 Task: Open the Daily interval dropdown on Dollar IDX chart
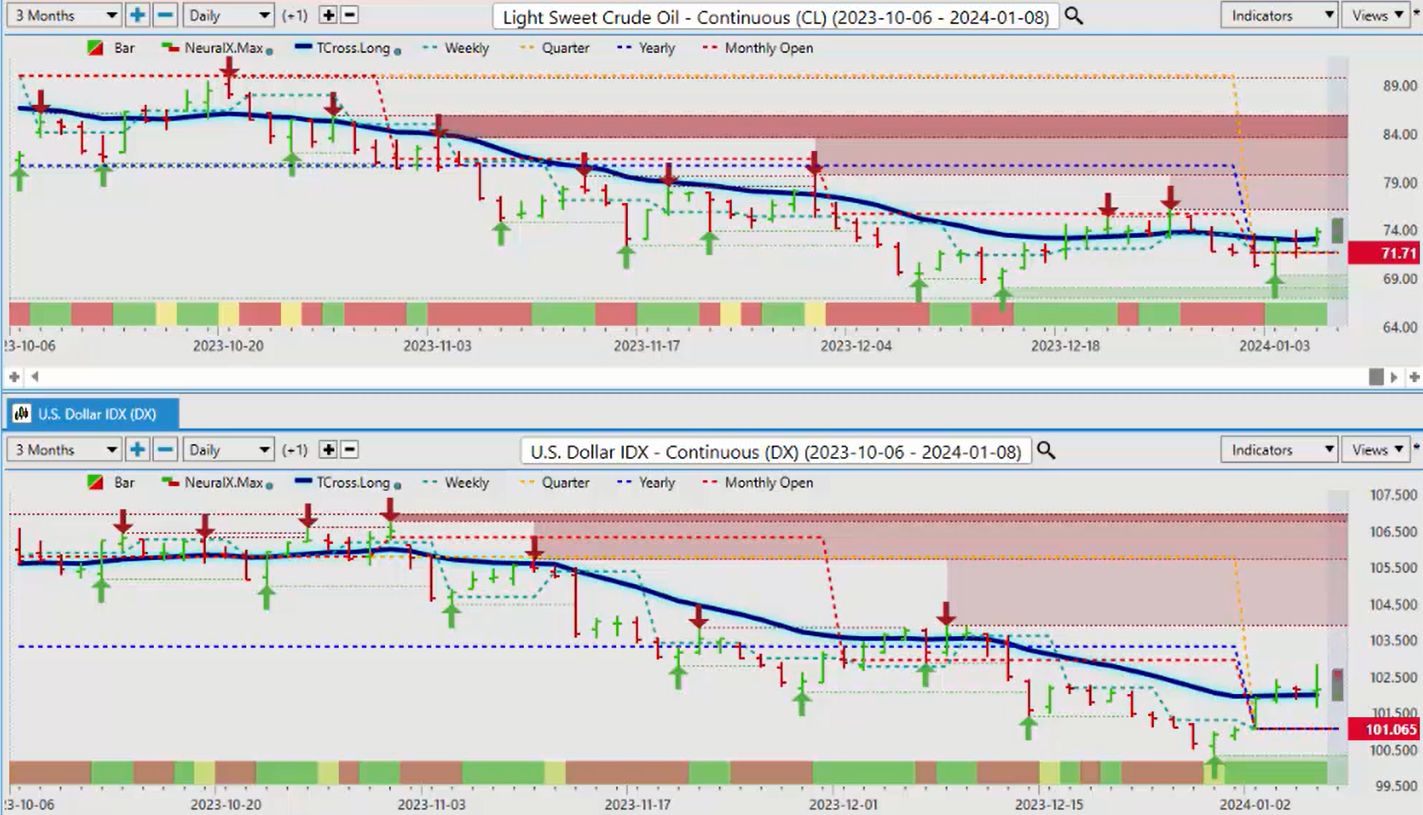click(x=228, y=450)
